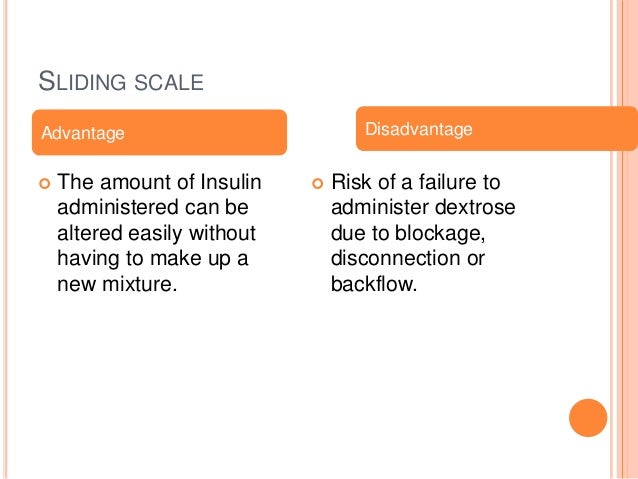Select the Sliding Scale slide title
The height and width of the screenshot is (479, 638).
tap(121, 81)
